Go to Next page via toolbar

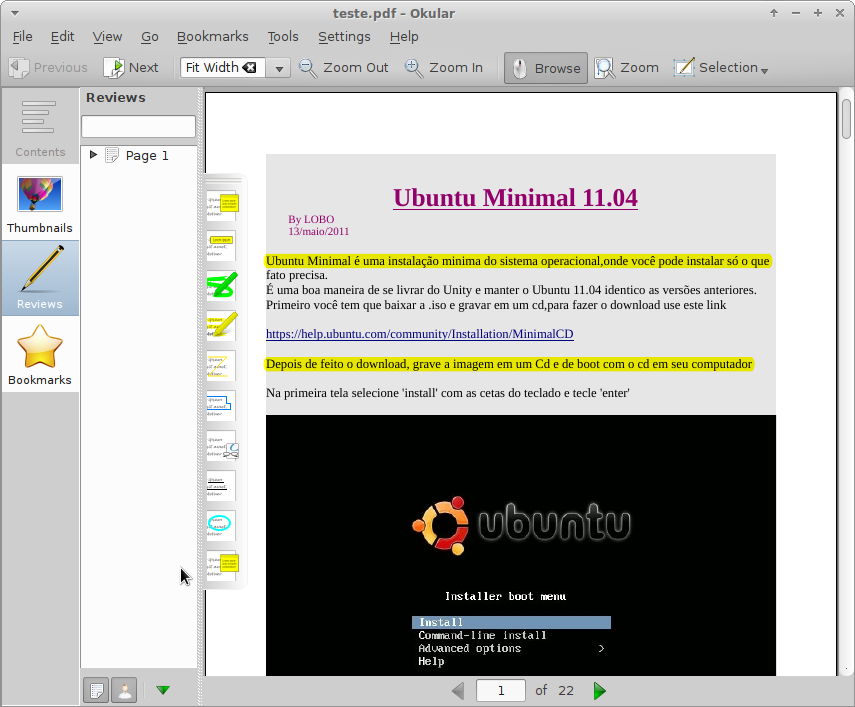click(131, 68)
